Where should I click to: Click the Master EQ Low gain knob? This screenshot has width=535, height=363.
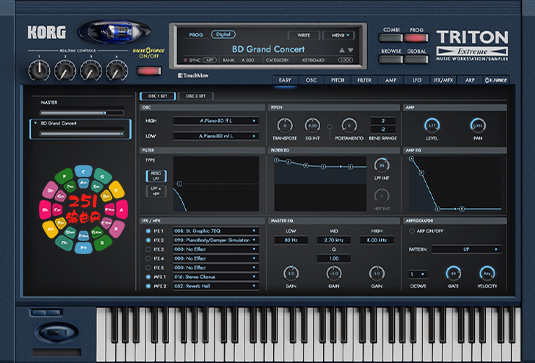pyautogui.click(x=291, y=274)
